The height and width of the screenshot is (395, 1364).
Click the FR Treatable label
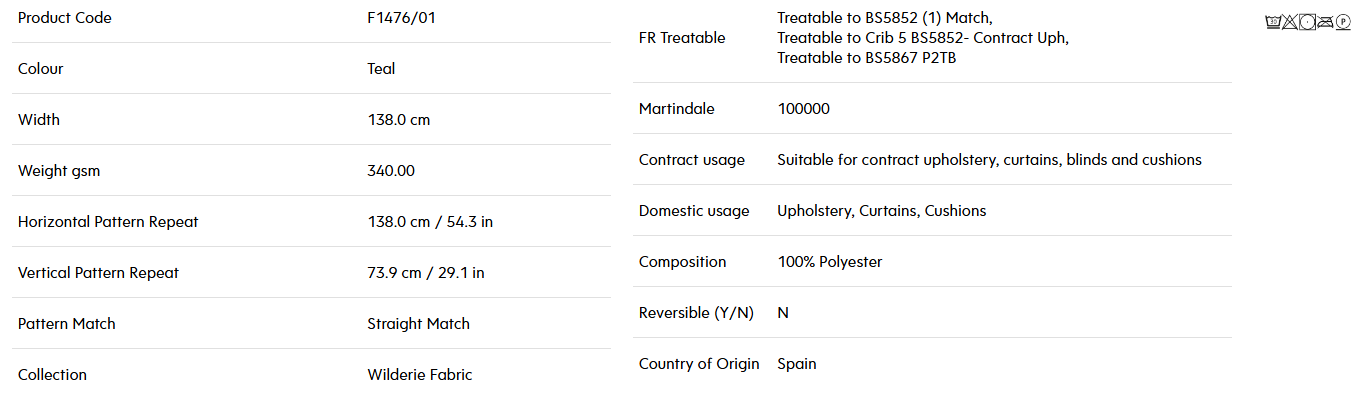coord(682,38)
